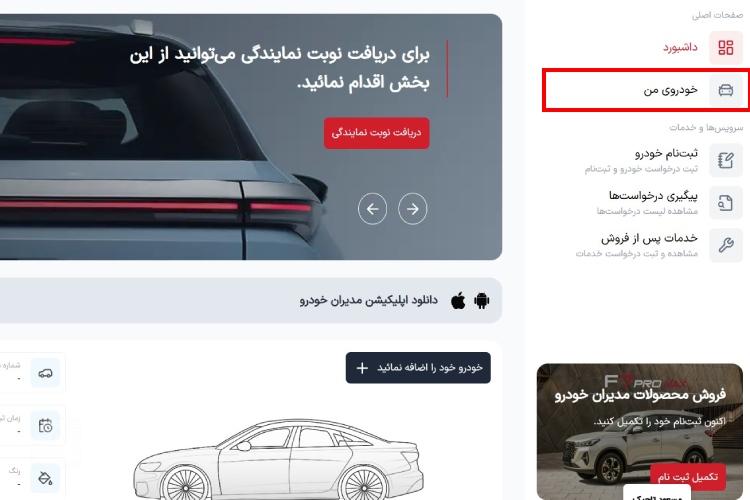The width and height of the screenshot is (750, 500).
Task: Open the پیگیری درخواست‌ها document search icon
Action: pyautogui.click(x=726, y=203)
